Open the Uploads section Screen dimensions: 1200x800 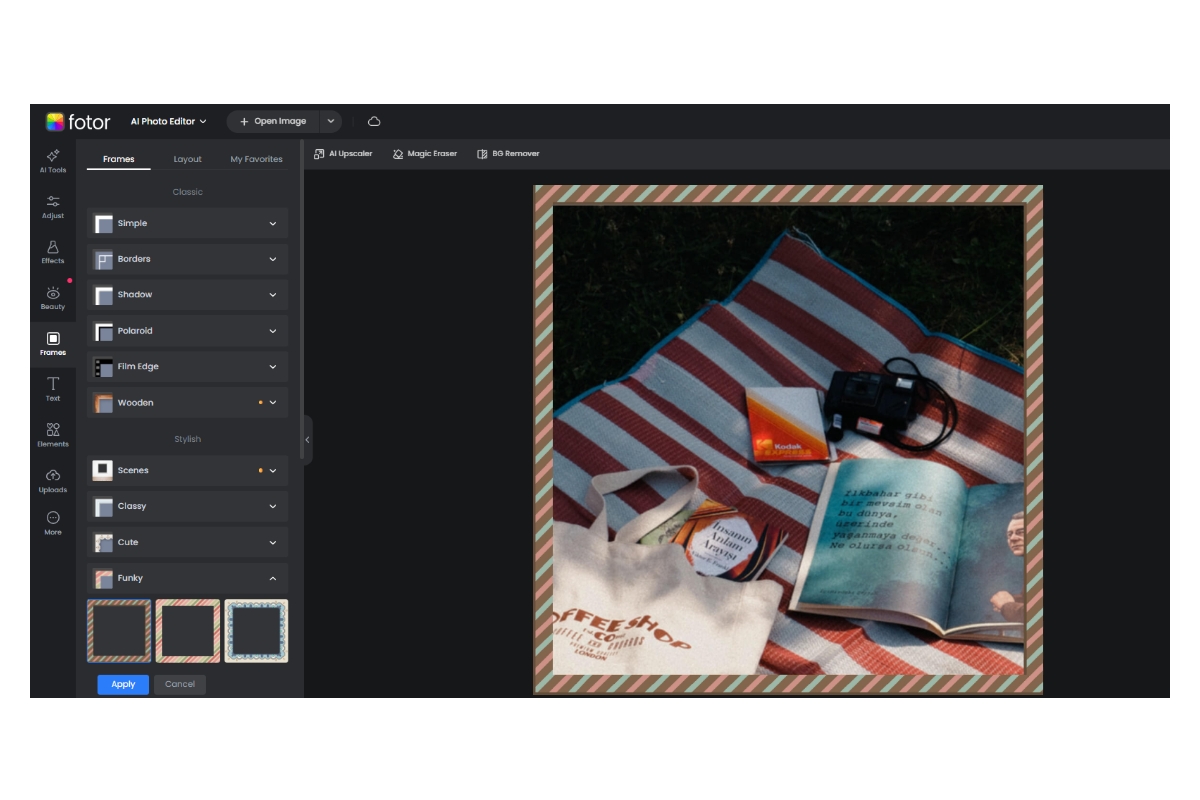pos(53,478)
